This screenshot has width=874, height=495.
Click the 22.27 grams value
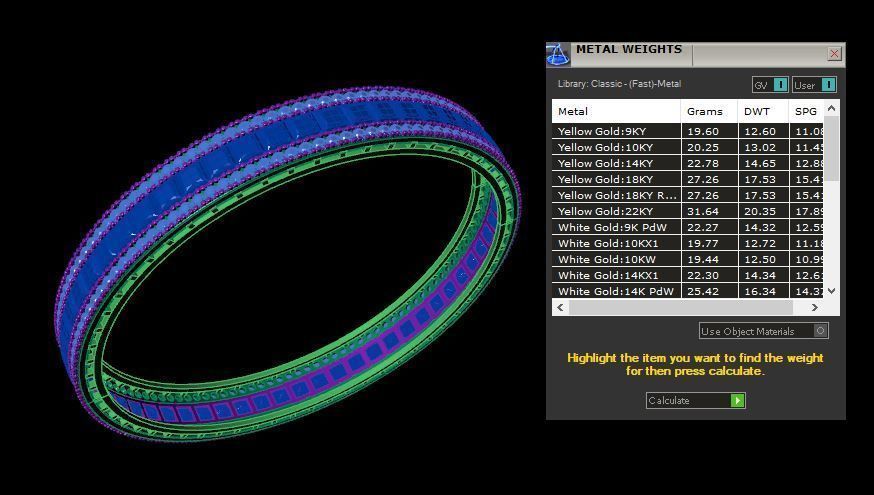703,227
